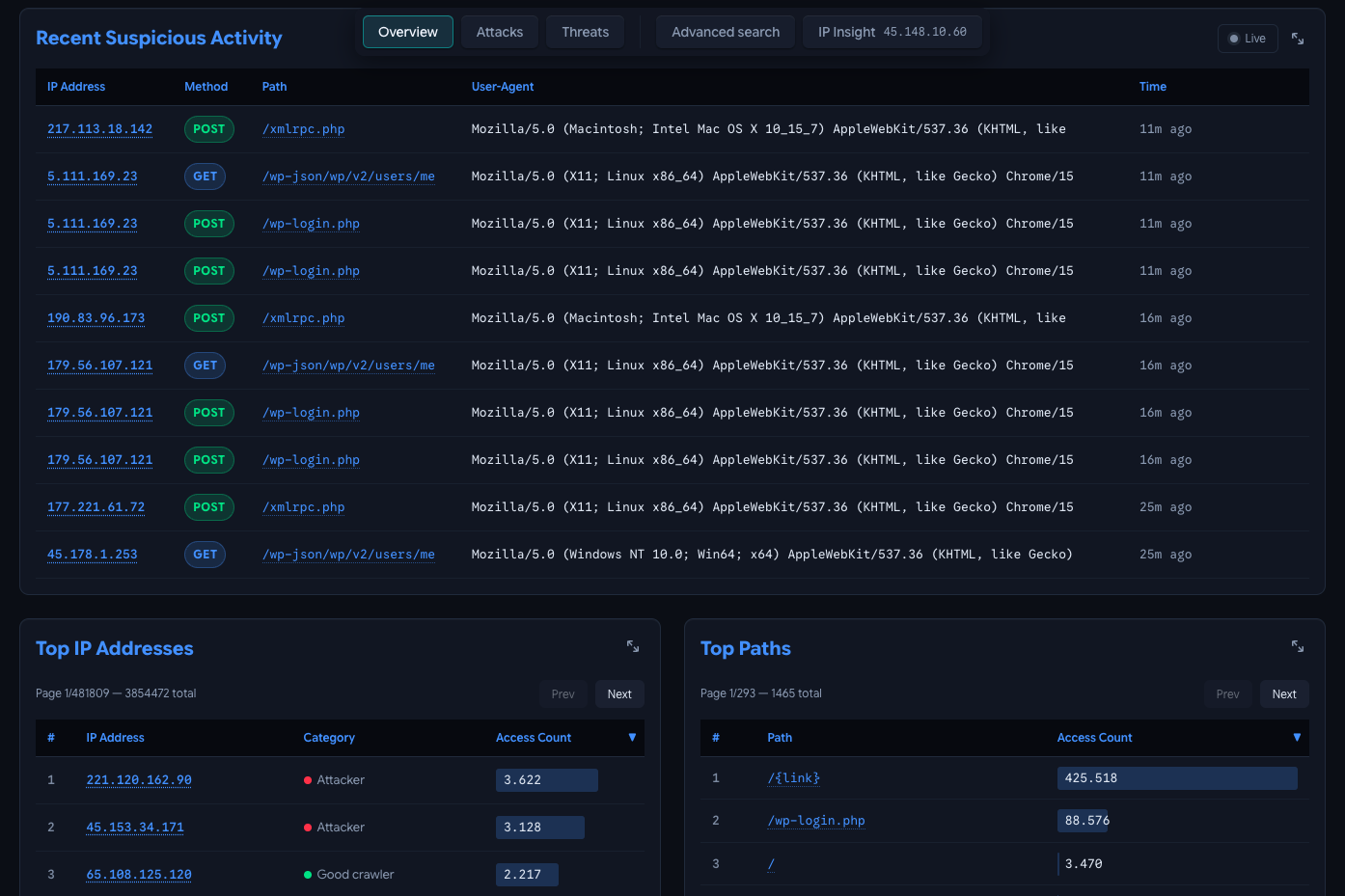The height and width of the screenshot is (896, 1345).
Task: Click the POST badge for 190.83.96.173
Action: click(x=209, y=318)
